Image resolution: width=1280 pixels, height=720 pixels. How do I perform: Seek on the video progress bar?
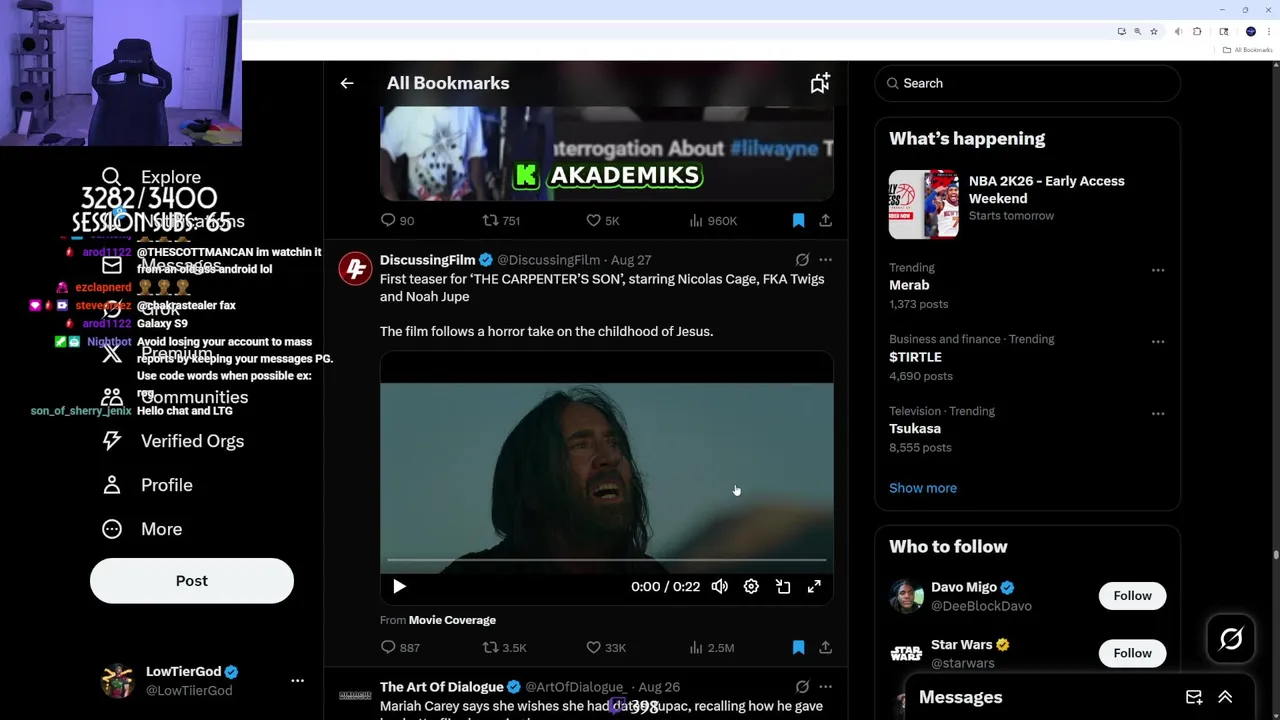[x=607, y=561]
